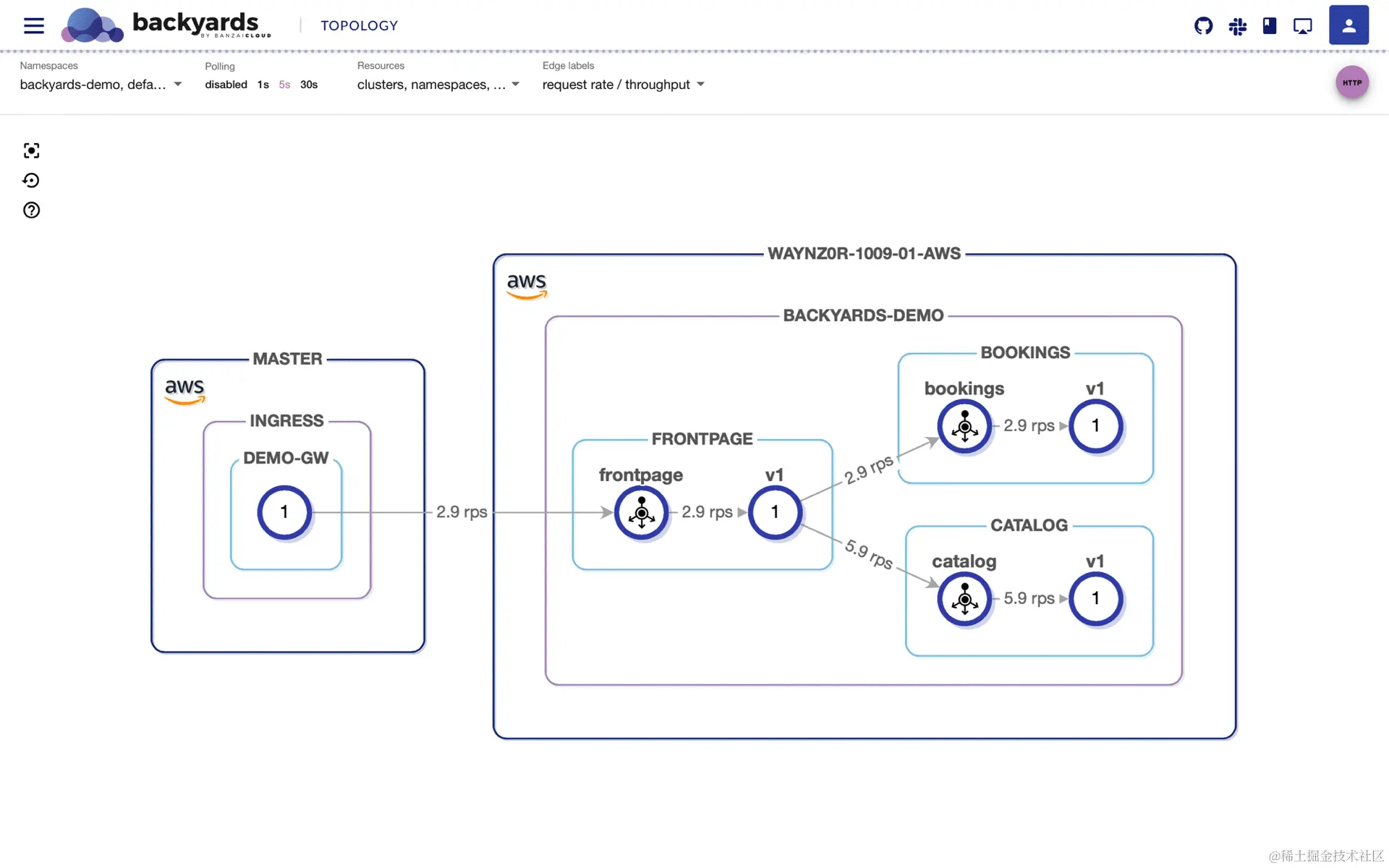This screenshot has width=1389, height=868.
Task: Click the TOPOLOGY page title
Action: point(359,26)
